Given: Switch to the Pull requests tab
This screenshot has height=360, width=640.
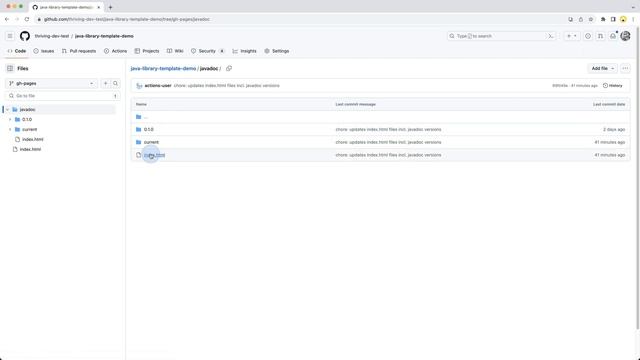Looking at the screenshot, I should [79, 51].
